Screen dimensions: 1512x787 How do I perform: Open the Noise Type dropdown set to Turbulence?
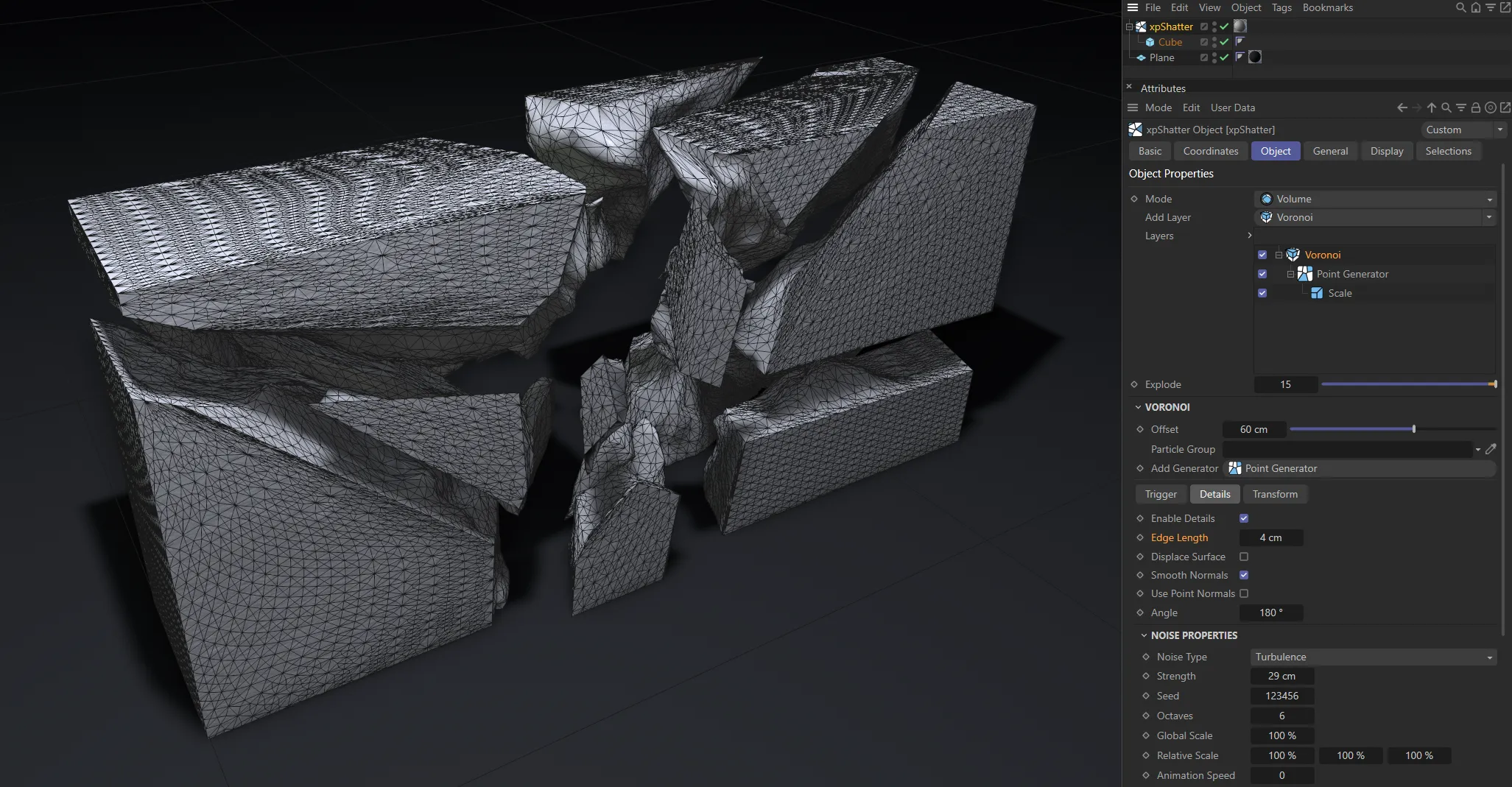(x=1371, y=657)
